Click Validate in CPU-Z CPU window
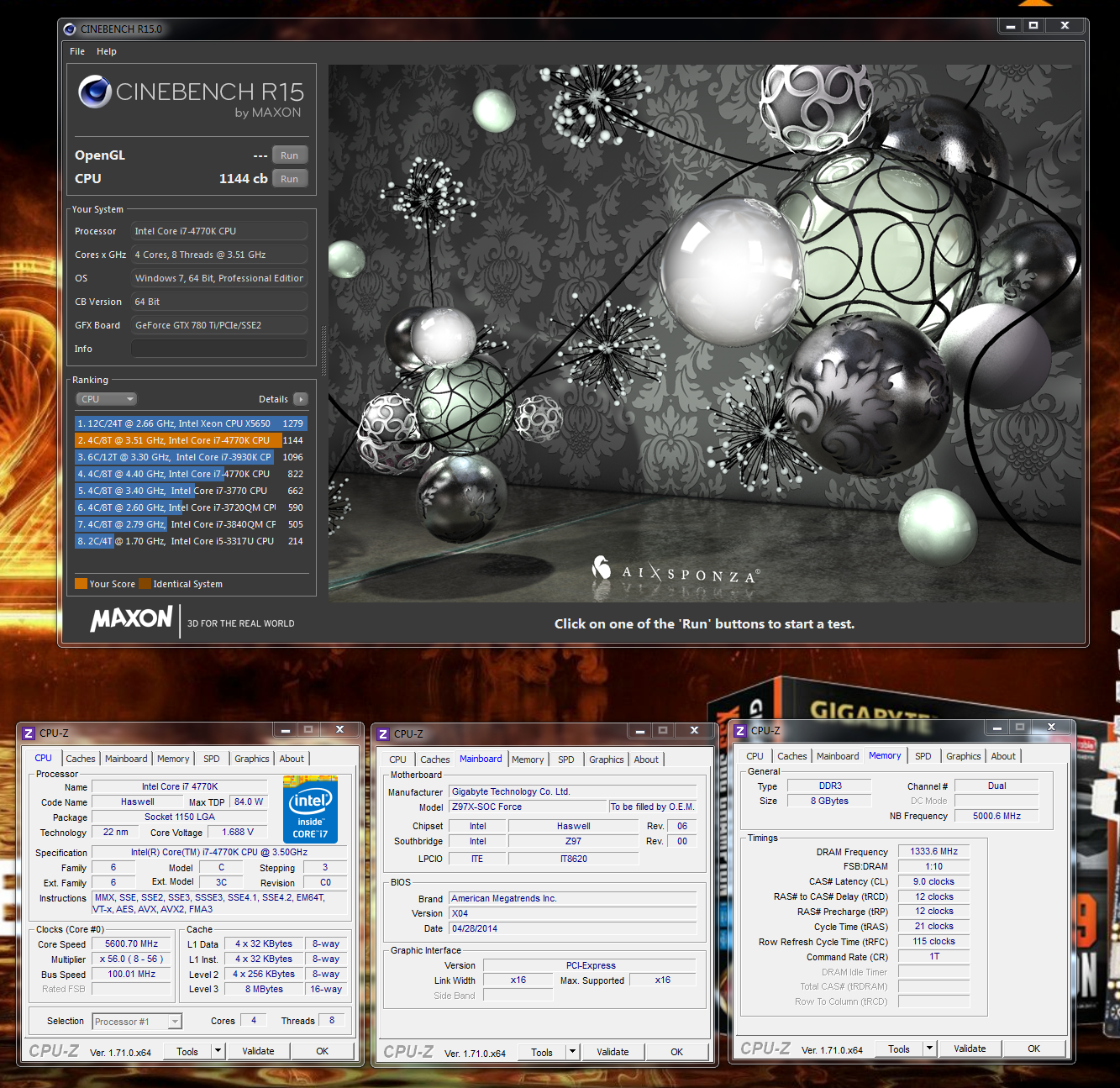The width and height of the screenshot is (1120, 1088). tap(258, 1051)
